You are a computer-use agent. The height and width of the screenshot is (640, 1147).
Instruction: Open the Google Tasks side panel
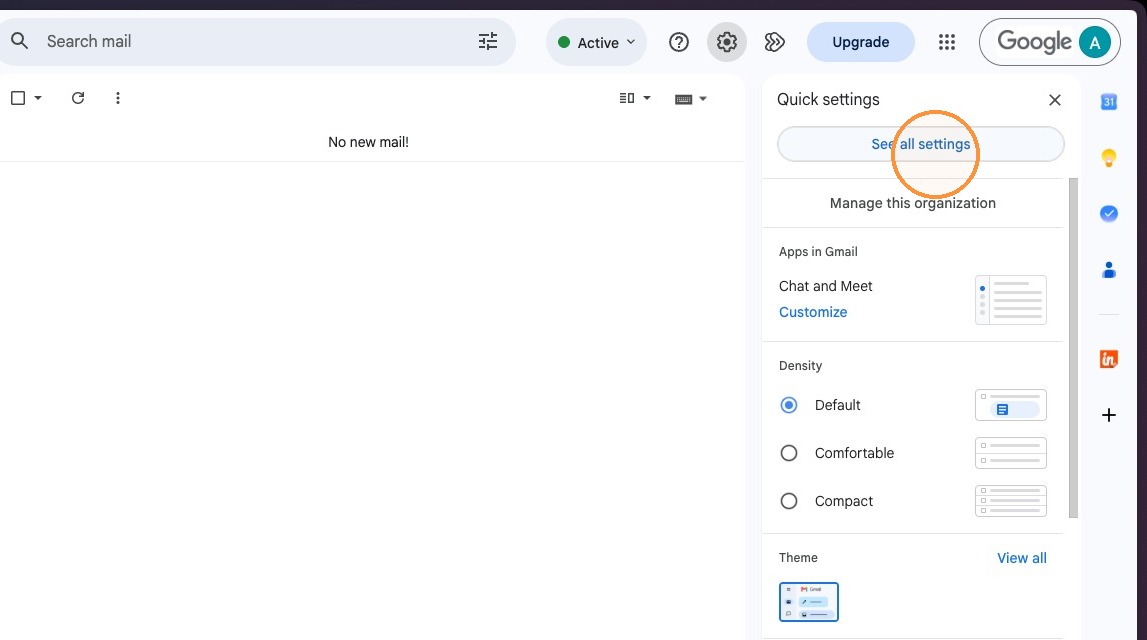pos(1109,213)
